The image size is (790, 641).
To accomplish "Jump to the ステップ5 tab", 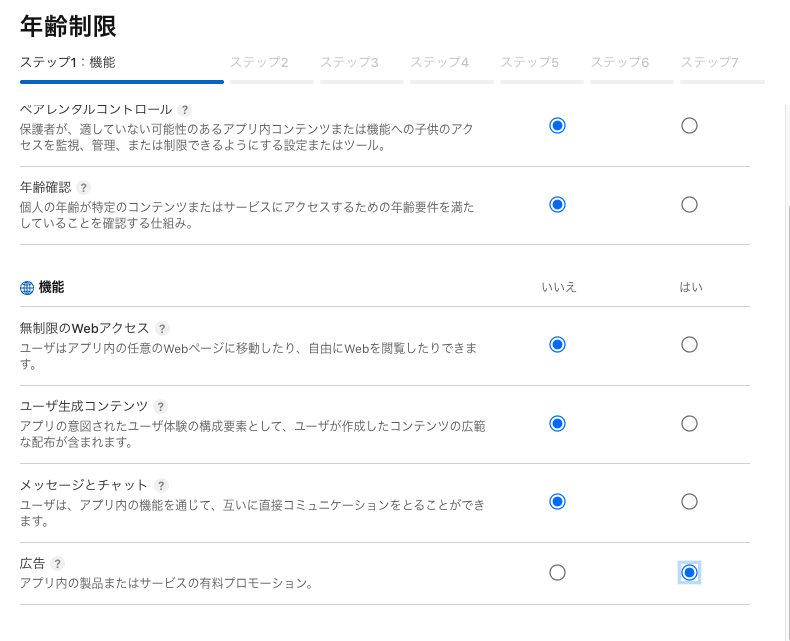I will tap(529, 62).
